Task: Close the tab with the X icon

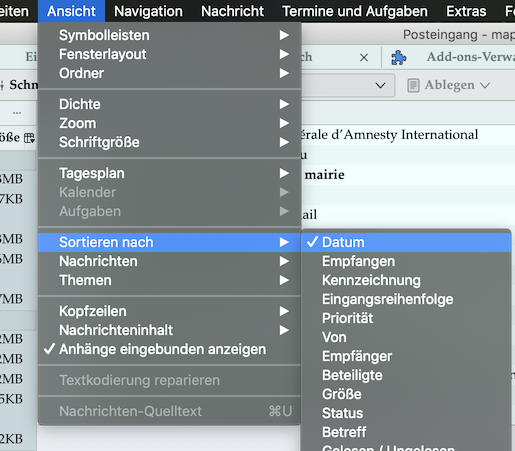Action: pos(364,58)
